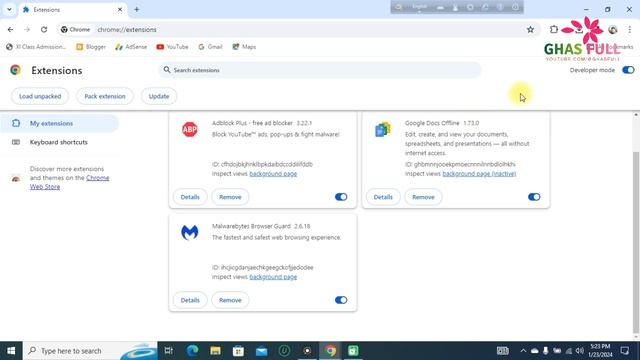640x360 pixels.
Task: Open Mail app from taskbar
Action: click(x=262, y=351)
